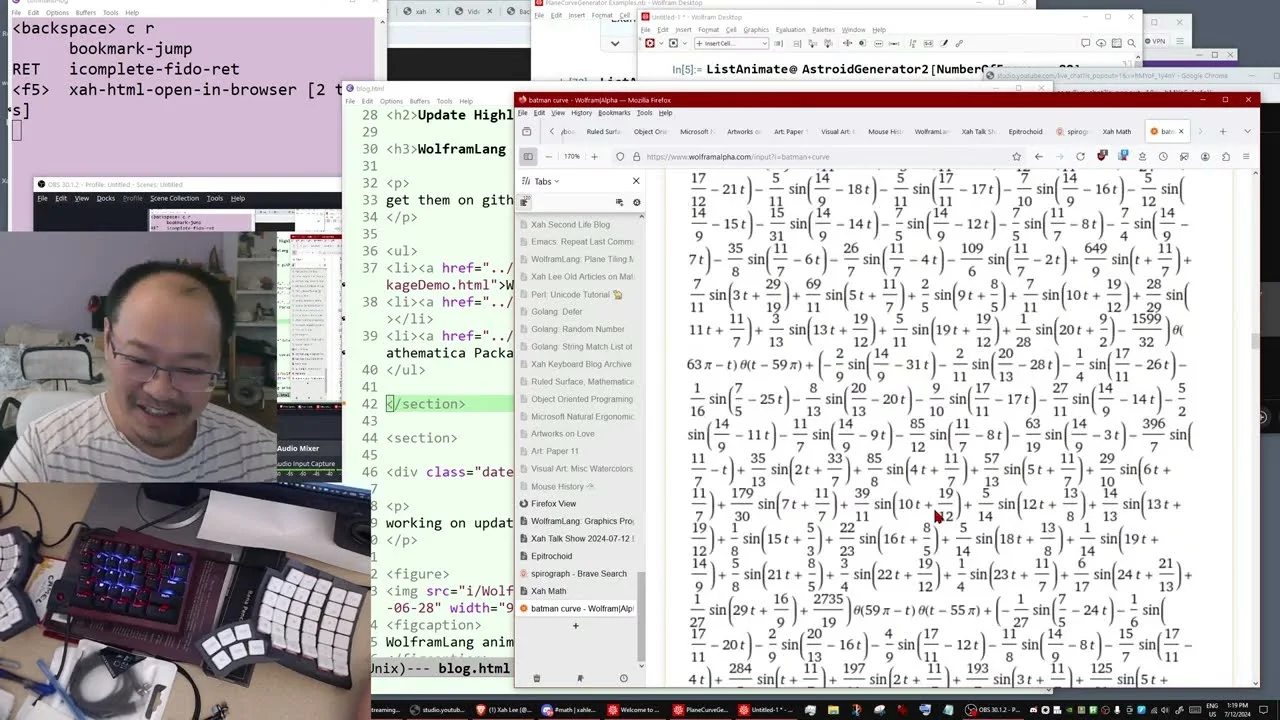Select Perl: Unicode Tutorial sidebar tab

(578, 295)
